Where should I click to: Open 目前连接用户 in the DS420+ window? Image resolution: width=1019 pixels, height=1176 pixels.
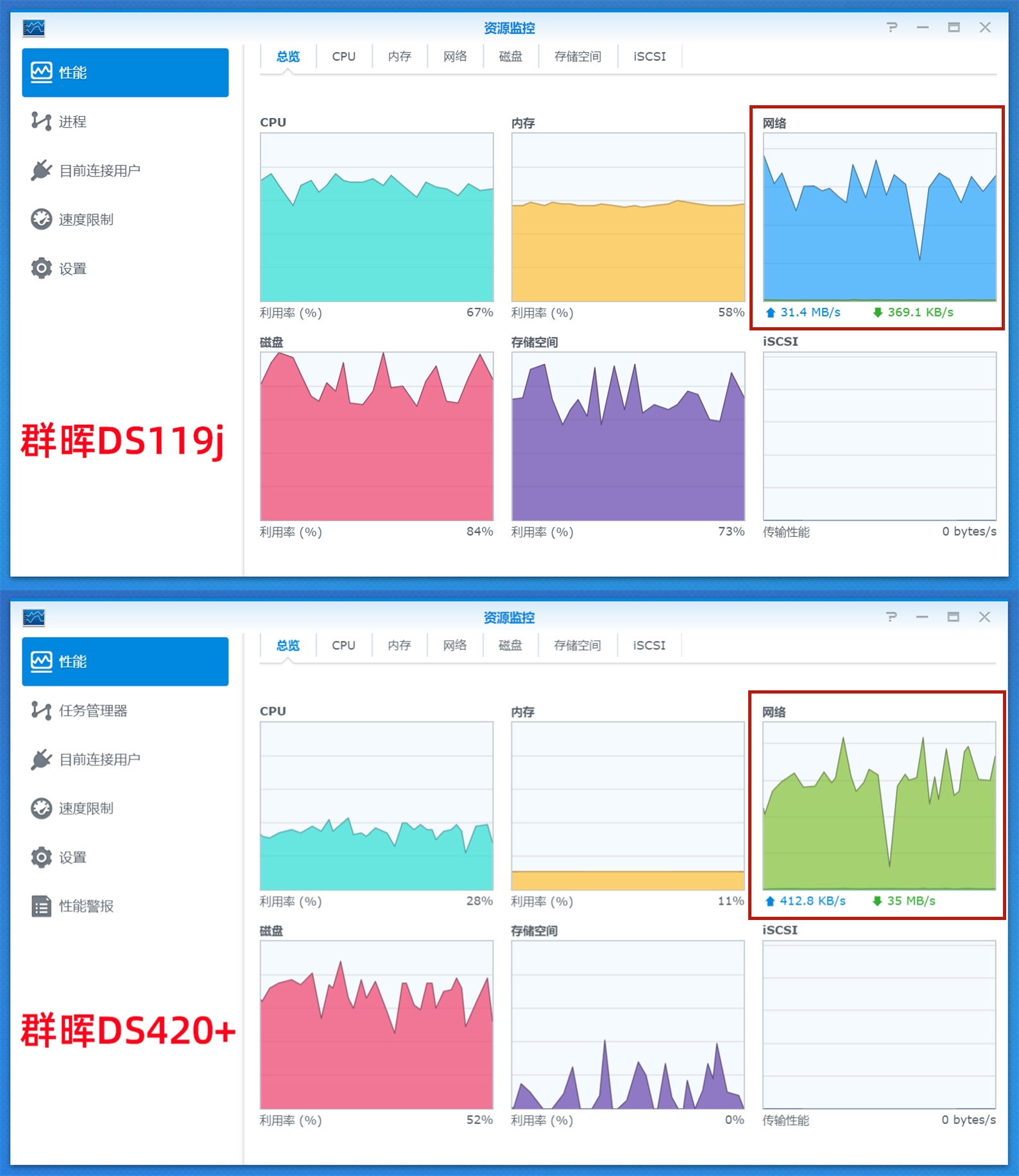pos(125,760)
